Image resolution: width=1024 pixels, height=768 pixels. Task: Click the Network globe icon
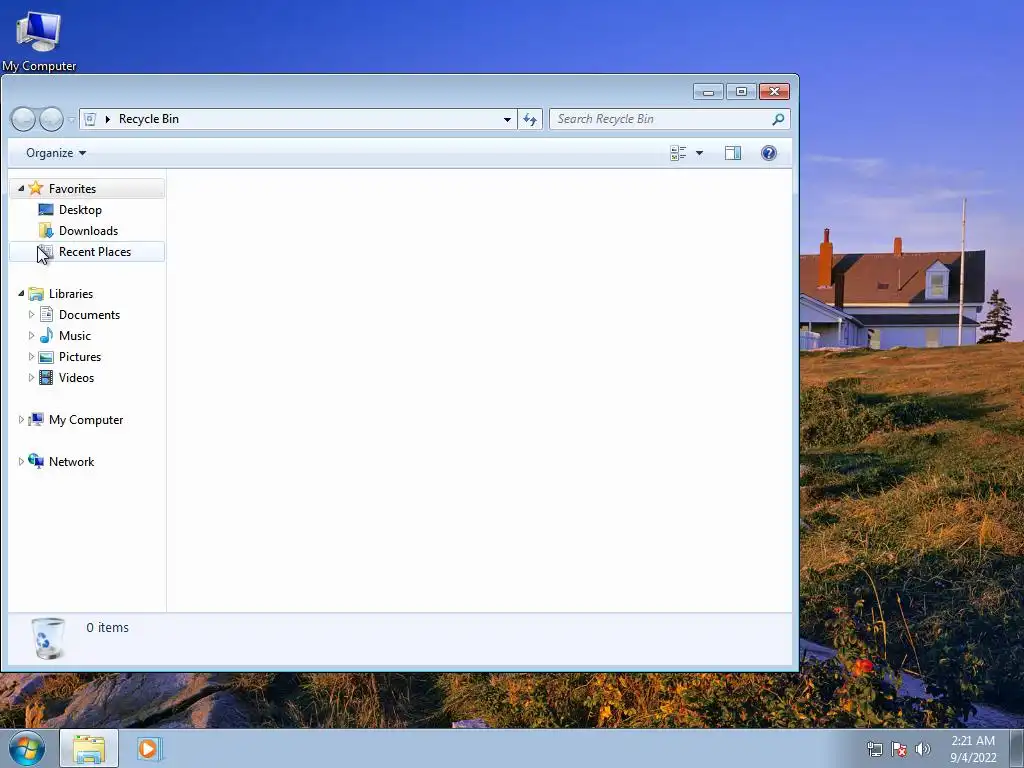(x=36, y=461)
